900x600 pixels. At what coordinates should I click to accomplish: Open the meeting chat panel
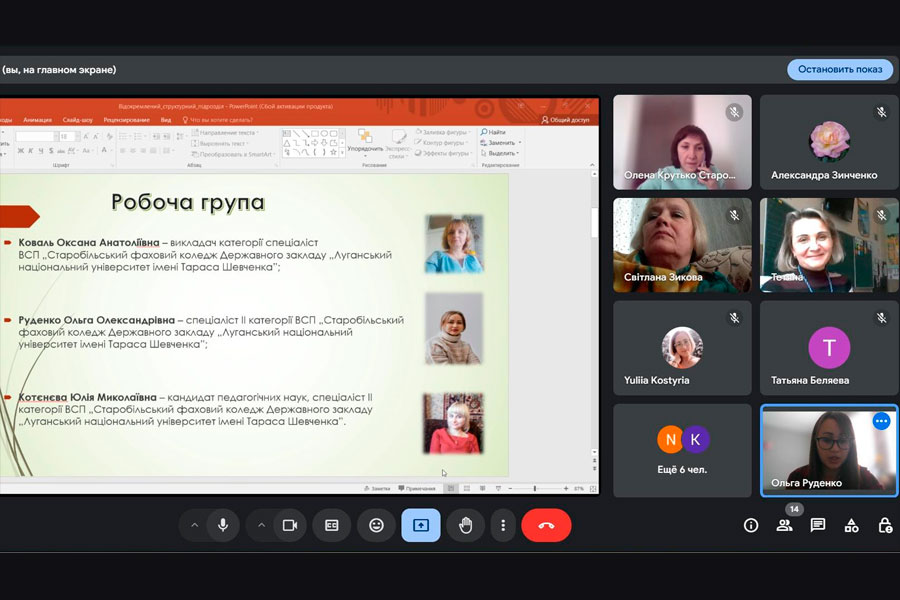pos(818,525)
